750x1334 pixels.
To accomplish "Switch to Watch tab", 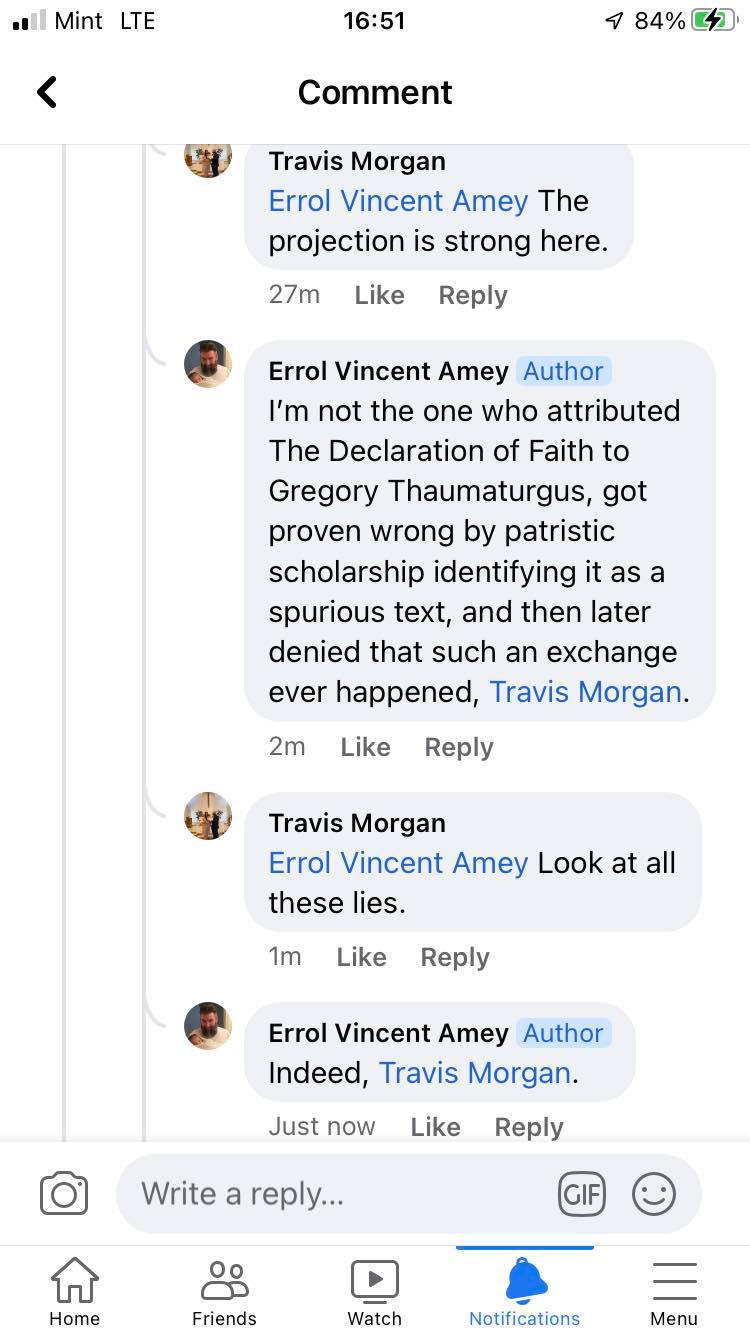I will [x=374, y=1290].
